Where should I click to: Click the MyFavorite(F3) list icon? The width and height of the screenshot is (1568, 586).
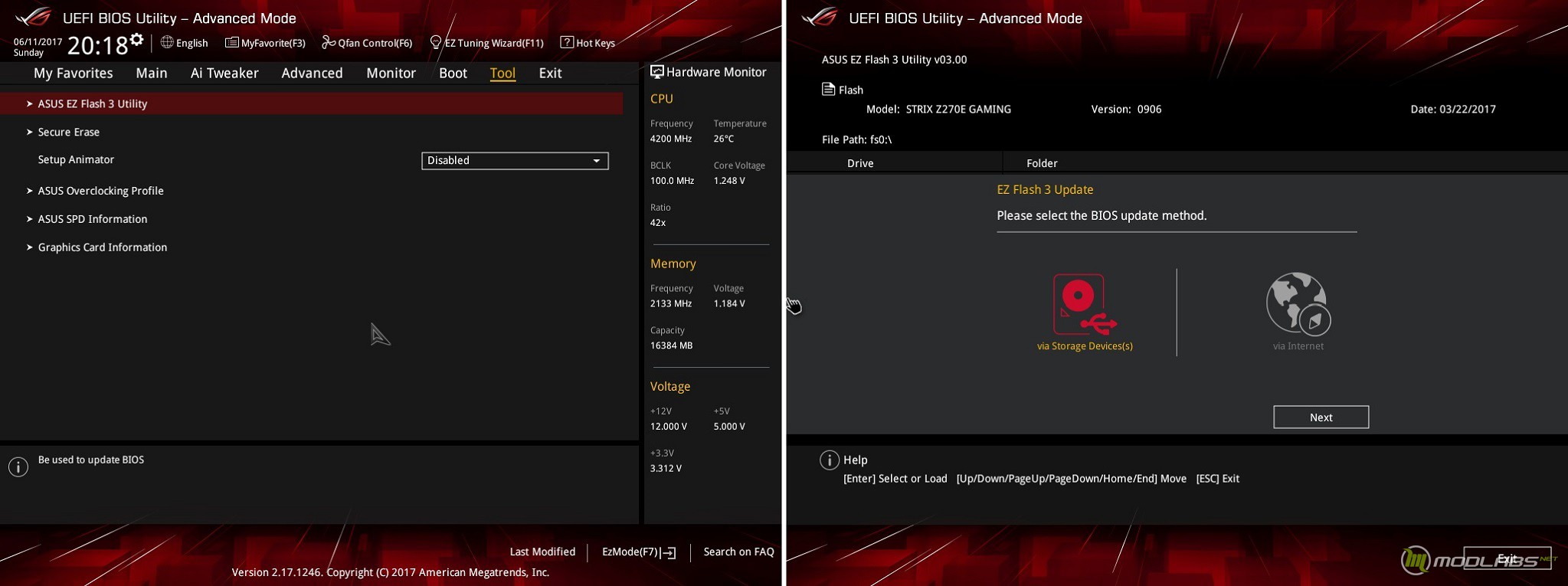click(231, 42)
